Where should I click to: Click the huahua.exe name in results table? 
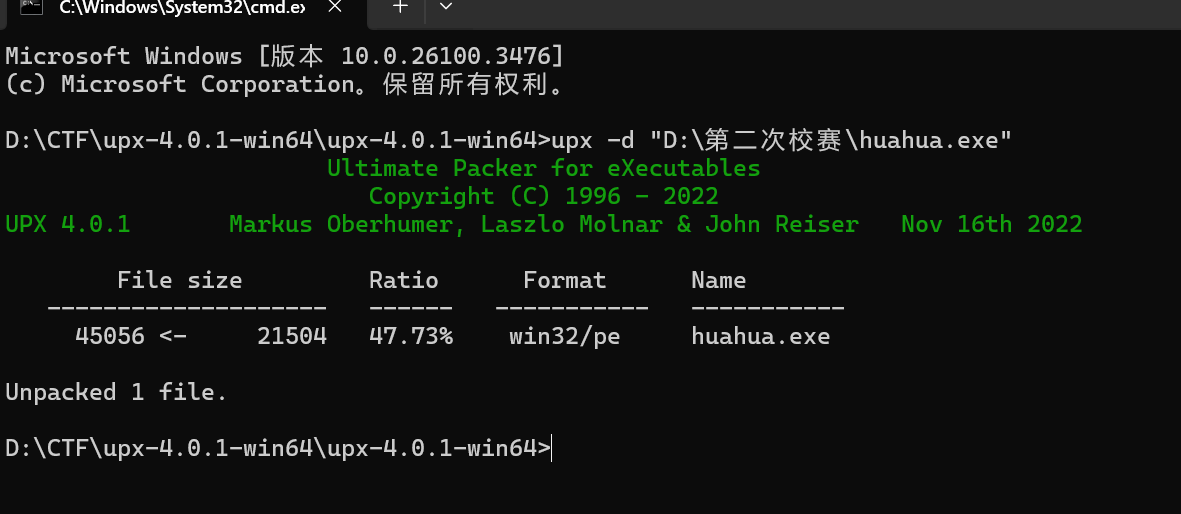[x=760, y=336]
